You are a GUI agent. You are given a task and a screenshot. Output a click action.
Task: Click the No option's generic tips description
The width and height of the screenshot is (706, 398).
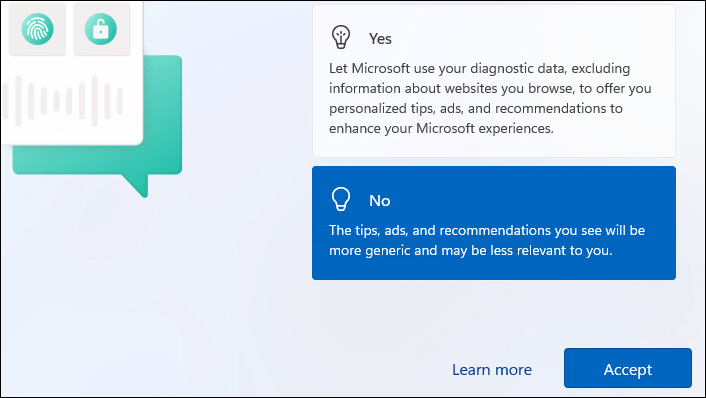click(x=487, y=240)
